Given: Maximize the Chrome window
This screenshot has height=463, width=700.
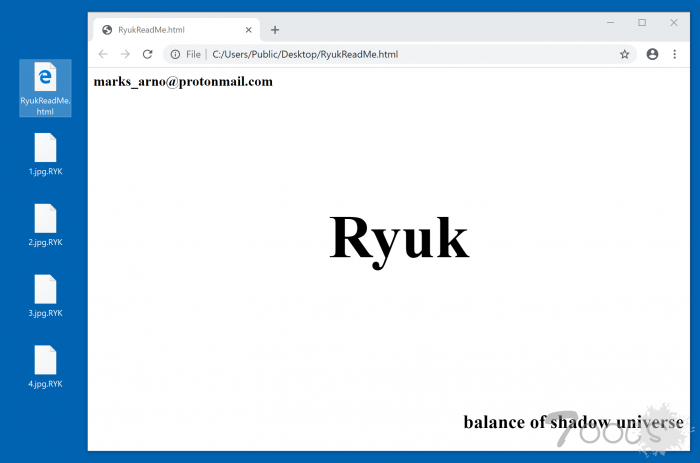Looking at the screenshot, I should 642,22.
